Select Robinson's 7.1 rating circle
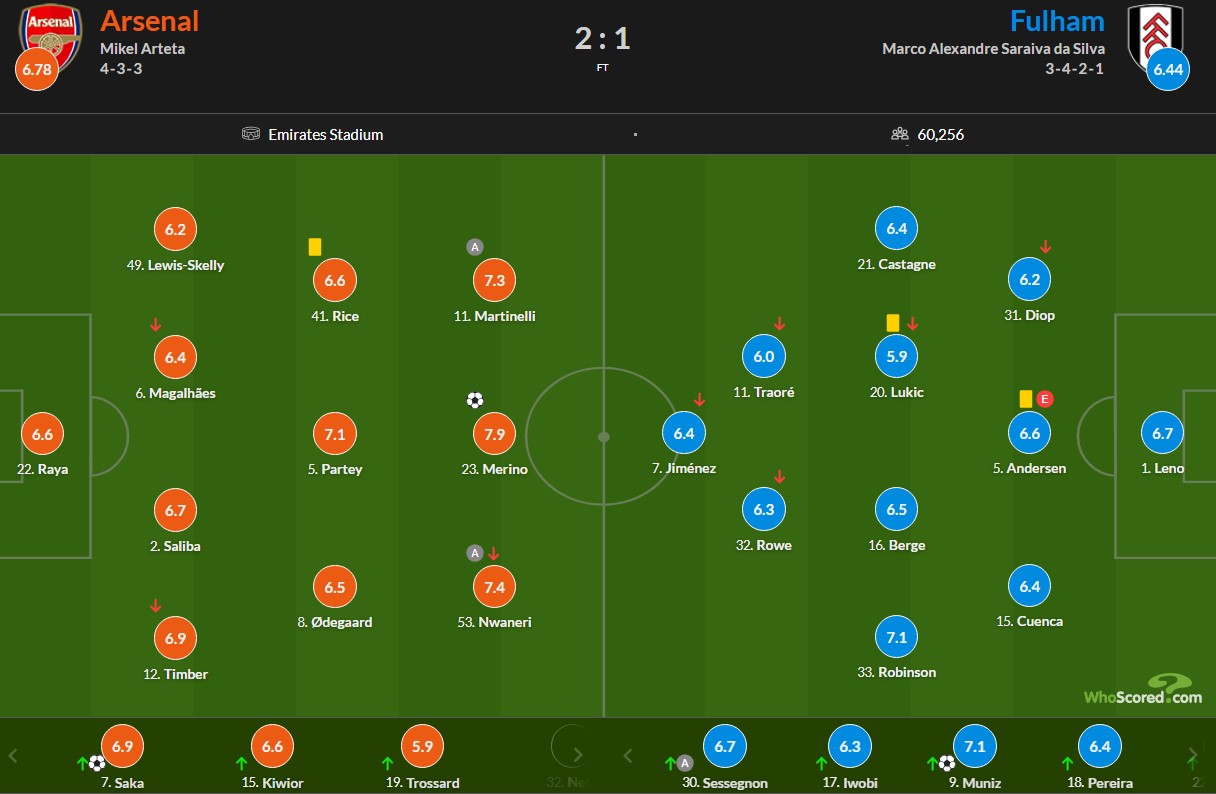 896,638
